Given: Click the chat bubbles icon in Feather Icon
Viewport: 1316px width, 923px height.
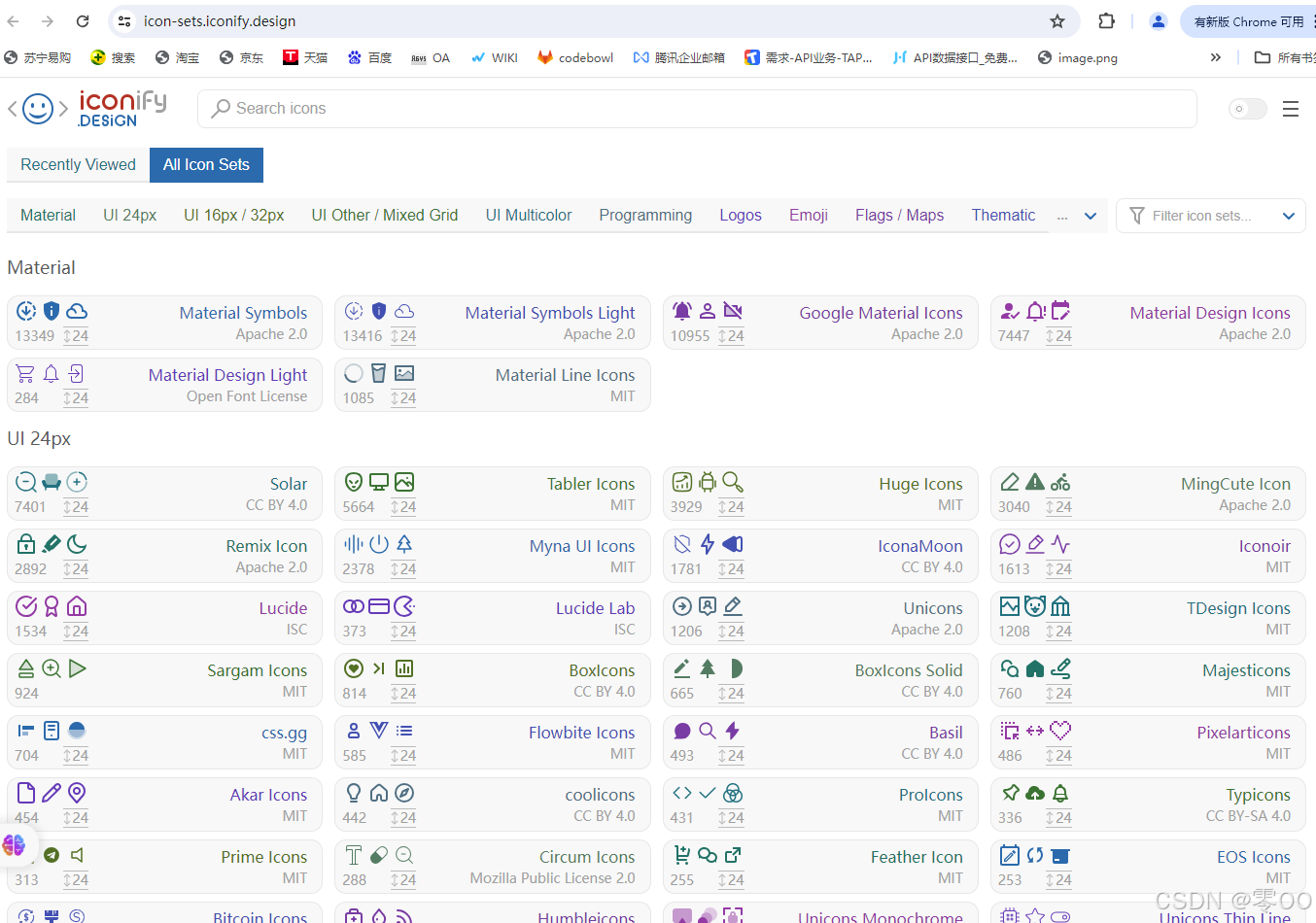Looking at the screenshot, I should click(708, 855).
